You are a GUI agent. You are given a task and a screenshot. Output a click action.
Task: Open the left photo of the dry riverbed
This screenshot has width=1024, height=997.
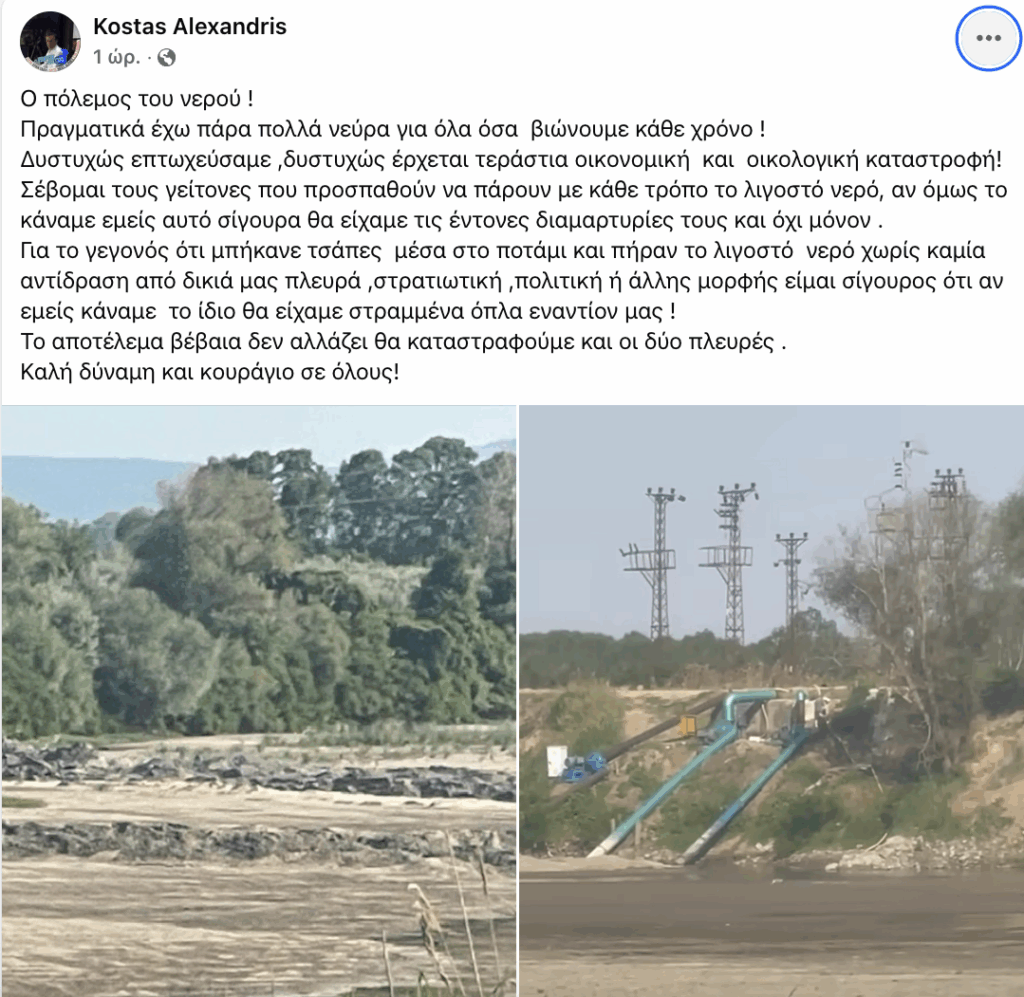259,701
